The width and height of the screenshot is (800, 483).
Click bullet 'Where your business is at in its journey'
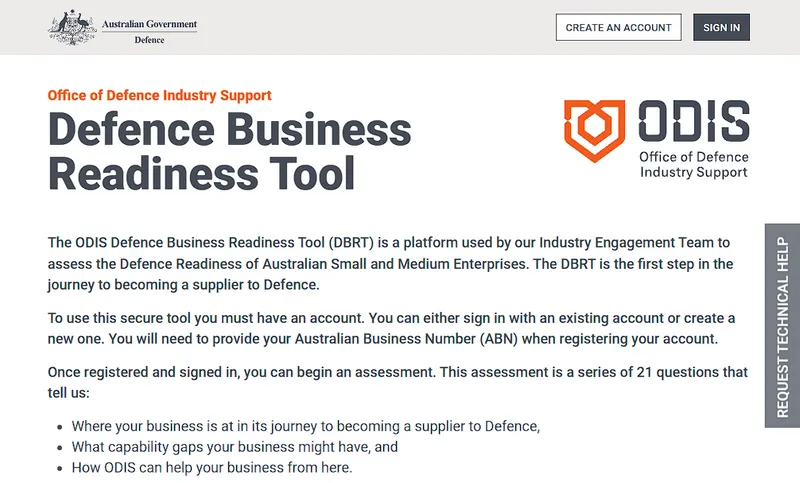306,426
